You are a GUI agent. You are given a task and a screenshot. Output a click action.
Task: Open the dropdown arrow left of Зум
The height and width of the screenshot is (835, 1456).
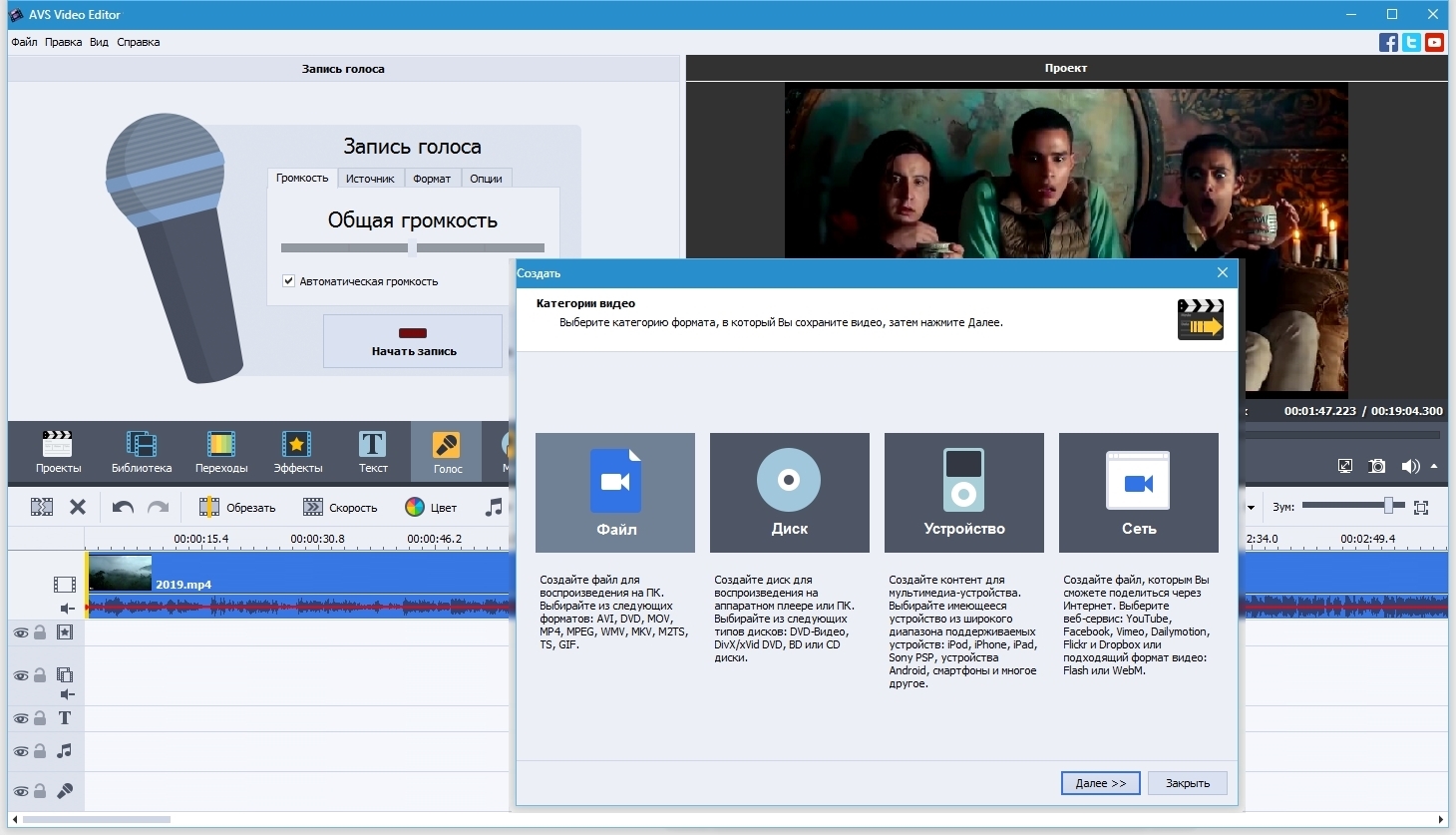click(1251, 508)
